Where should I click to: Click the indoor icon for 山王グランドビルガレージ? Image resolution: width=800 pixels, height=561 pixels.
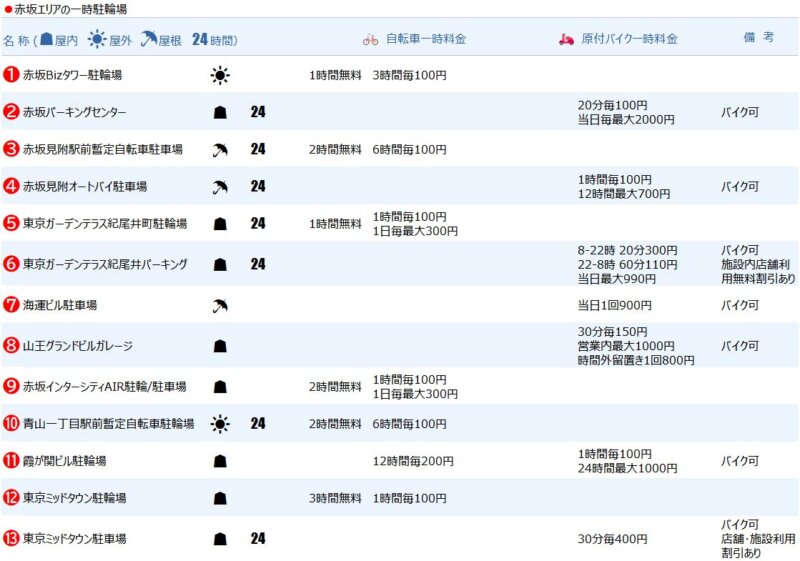point(220,346)
